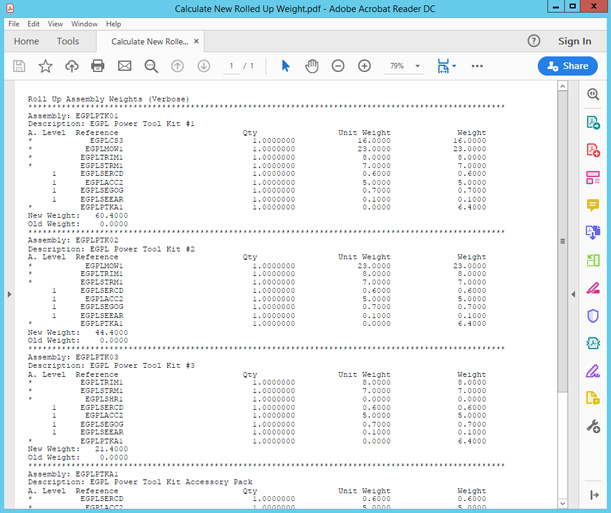This screenshot has width=611, height=513.
Task: Open the File menu
Action: [14, 24]
